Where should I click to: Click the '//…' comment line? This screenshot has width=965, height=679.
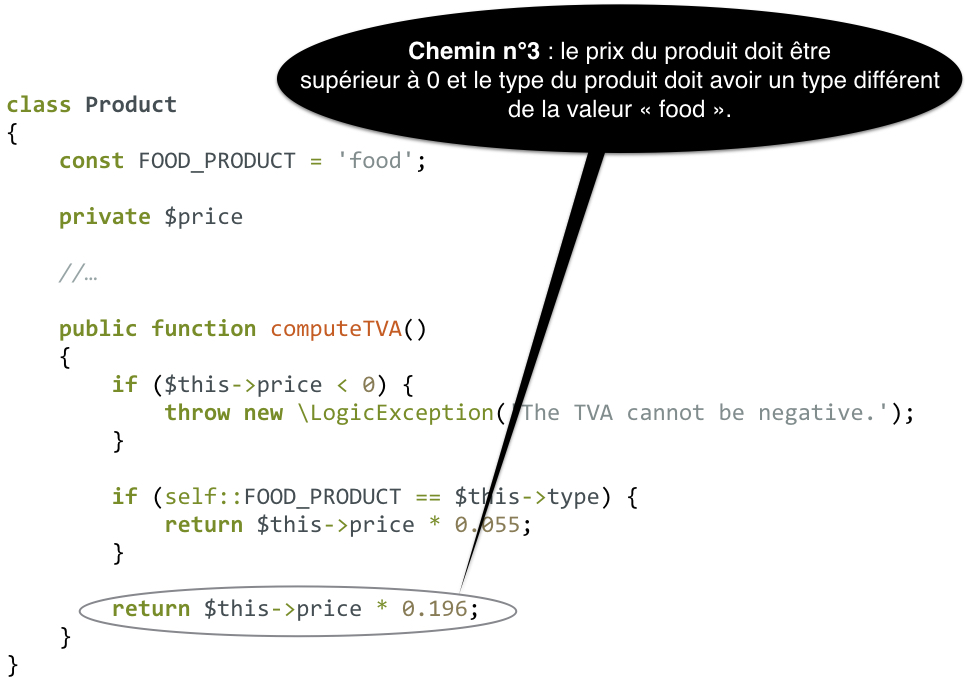78,273
